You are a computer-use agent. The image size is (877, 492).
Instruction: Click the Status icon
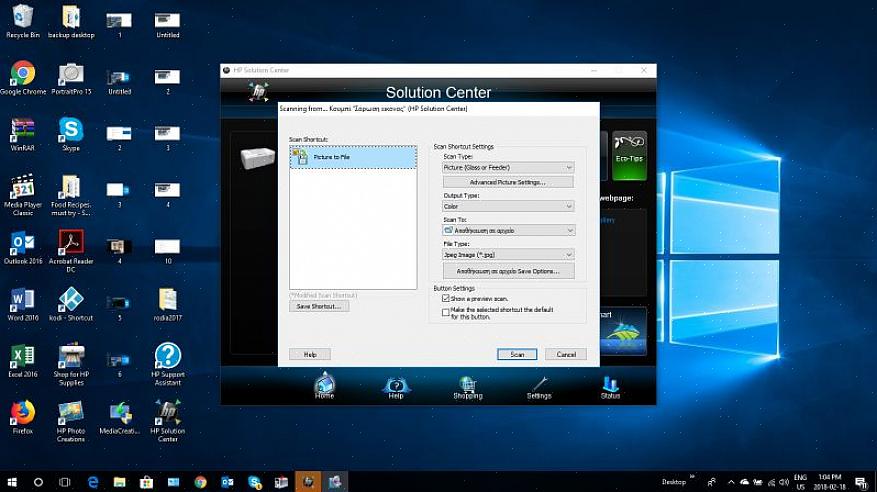610,384
